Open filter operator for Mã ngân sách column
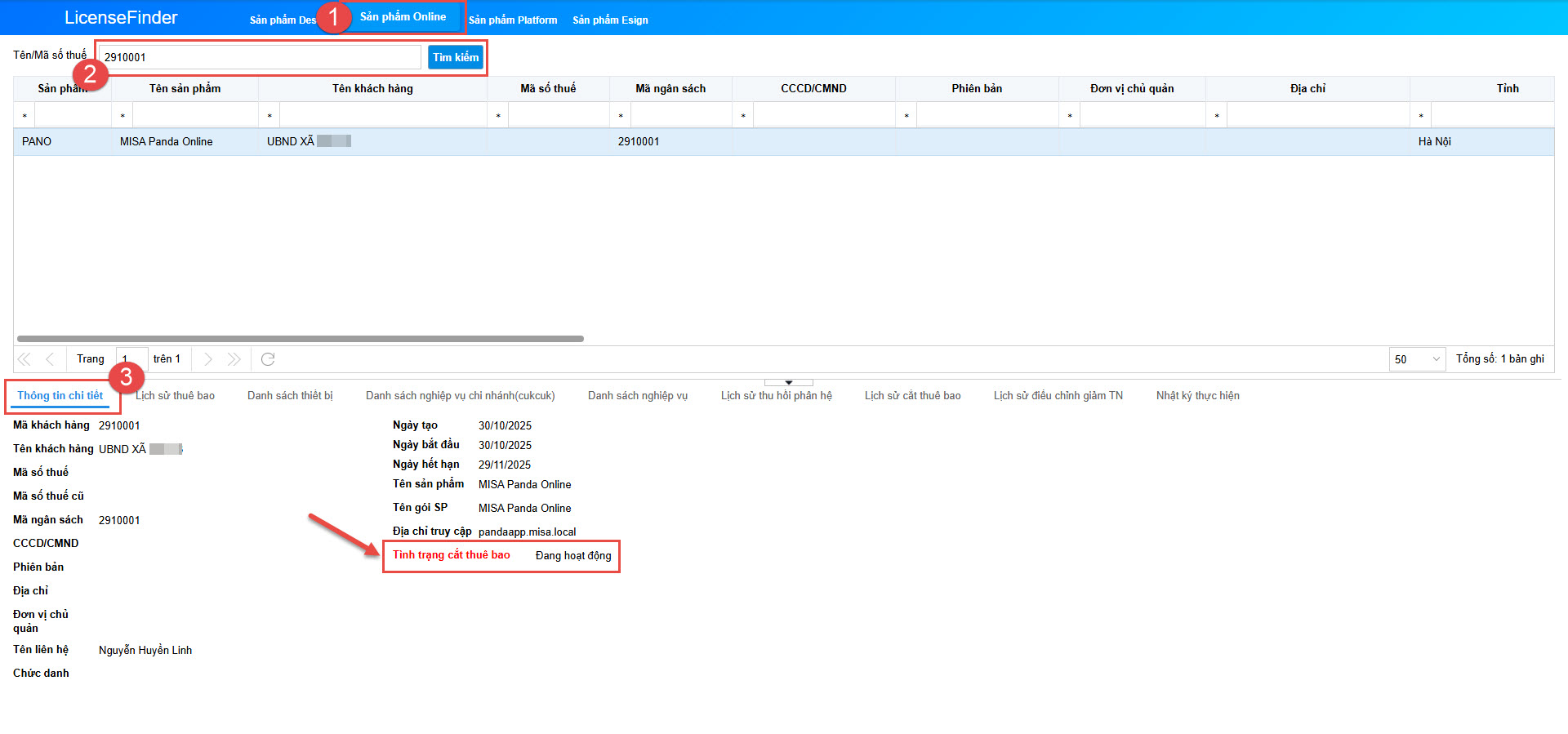Screen dimensions: 1568x734 click(621, 116)
